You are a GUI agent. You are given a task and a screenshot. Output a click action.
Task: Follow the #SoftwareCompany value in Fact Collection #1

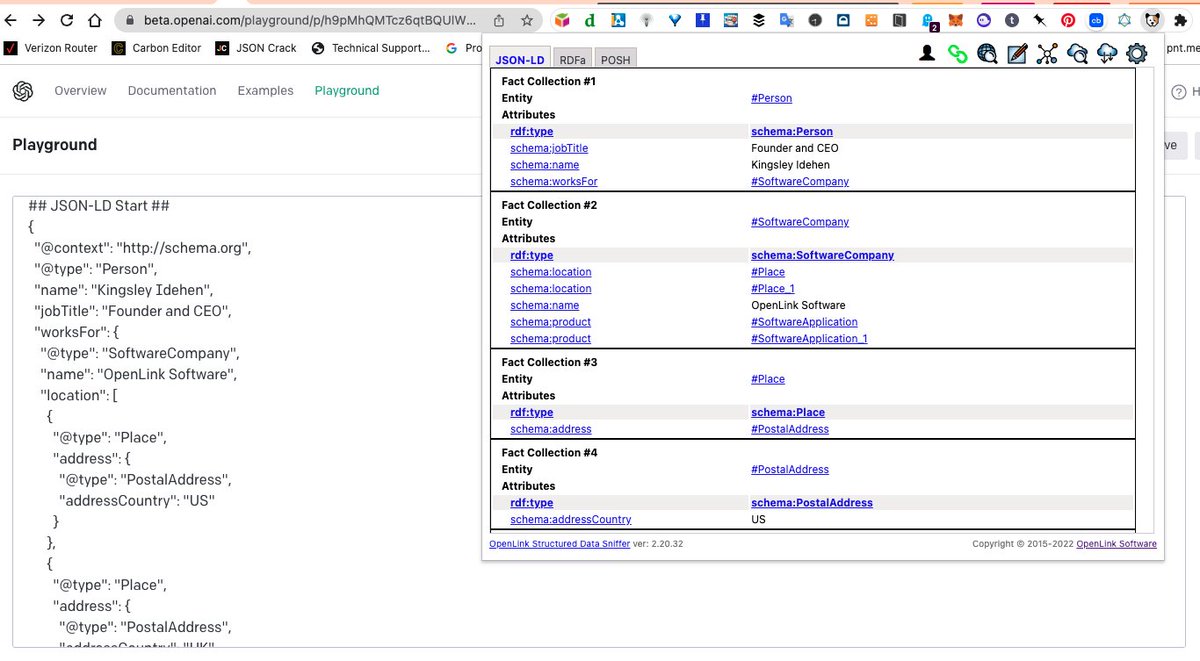pyautogui.click(x=800, y=182)
